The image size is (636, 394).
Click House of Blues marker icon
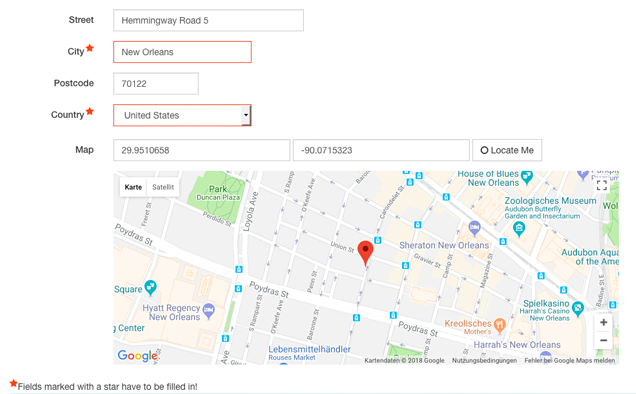[x=526, y=177]
